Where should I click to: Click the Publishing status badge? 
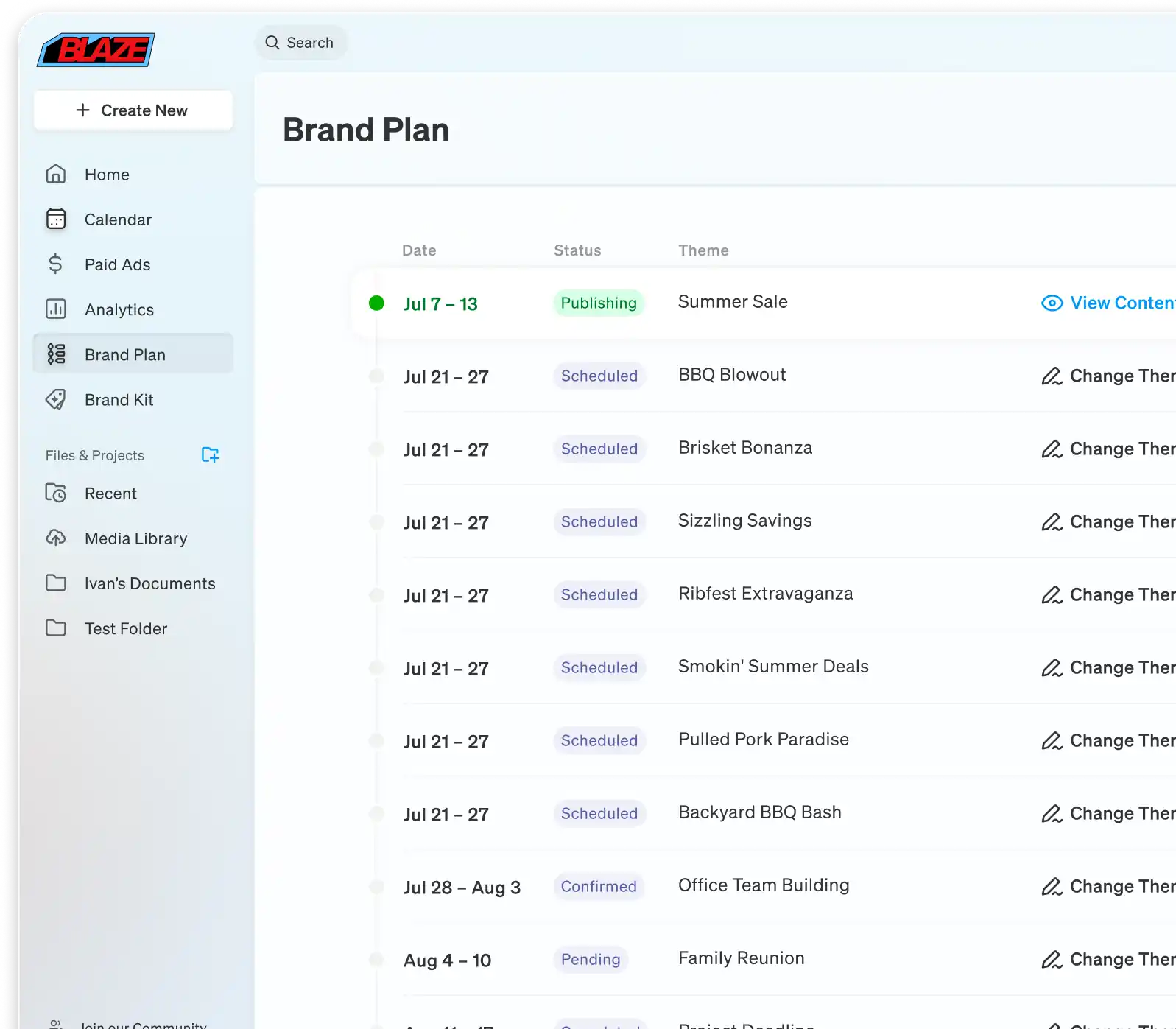(x=599, y=303)
